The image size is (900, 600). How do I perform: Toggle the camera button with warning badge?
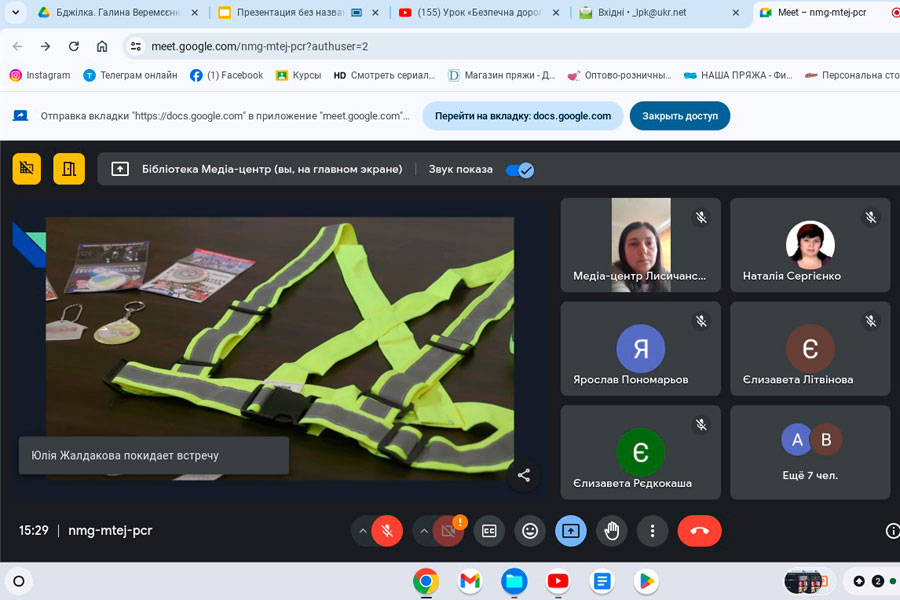(x=449, y=531)
